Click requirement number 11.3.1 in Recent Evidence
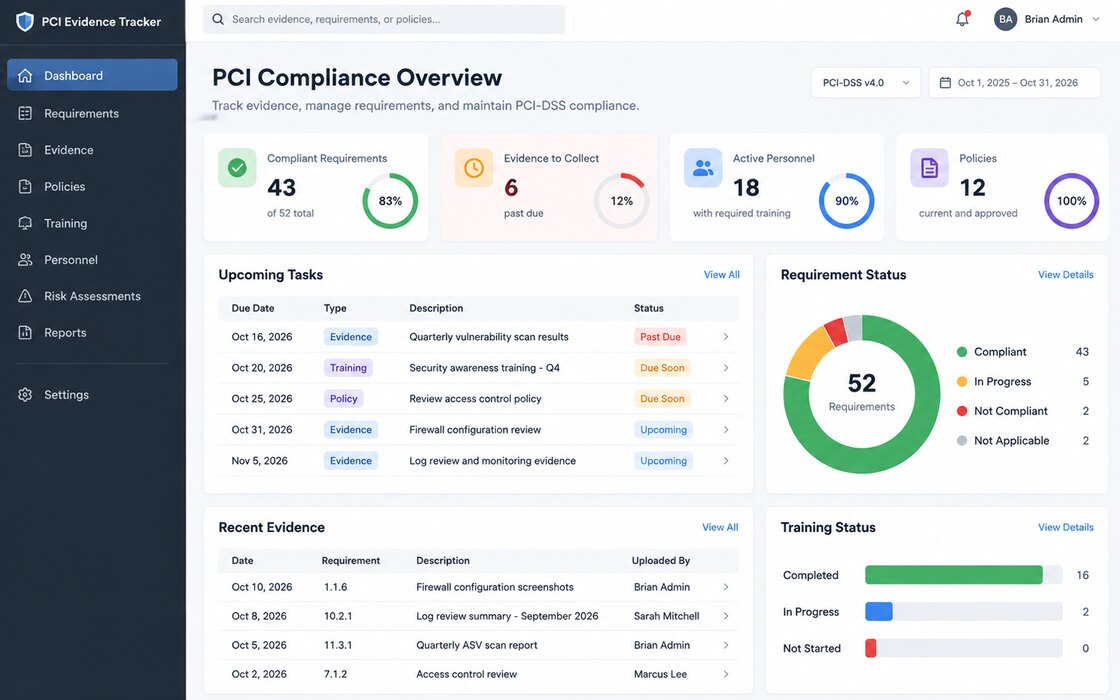 [x=338, y=645]
